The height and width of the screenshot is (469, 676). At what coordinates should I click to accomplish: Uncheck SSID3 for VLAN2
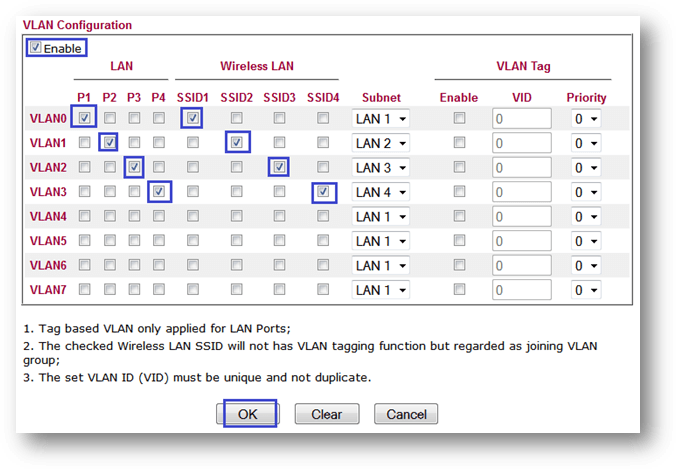[x=279, y=167]
